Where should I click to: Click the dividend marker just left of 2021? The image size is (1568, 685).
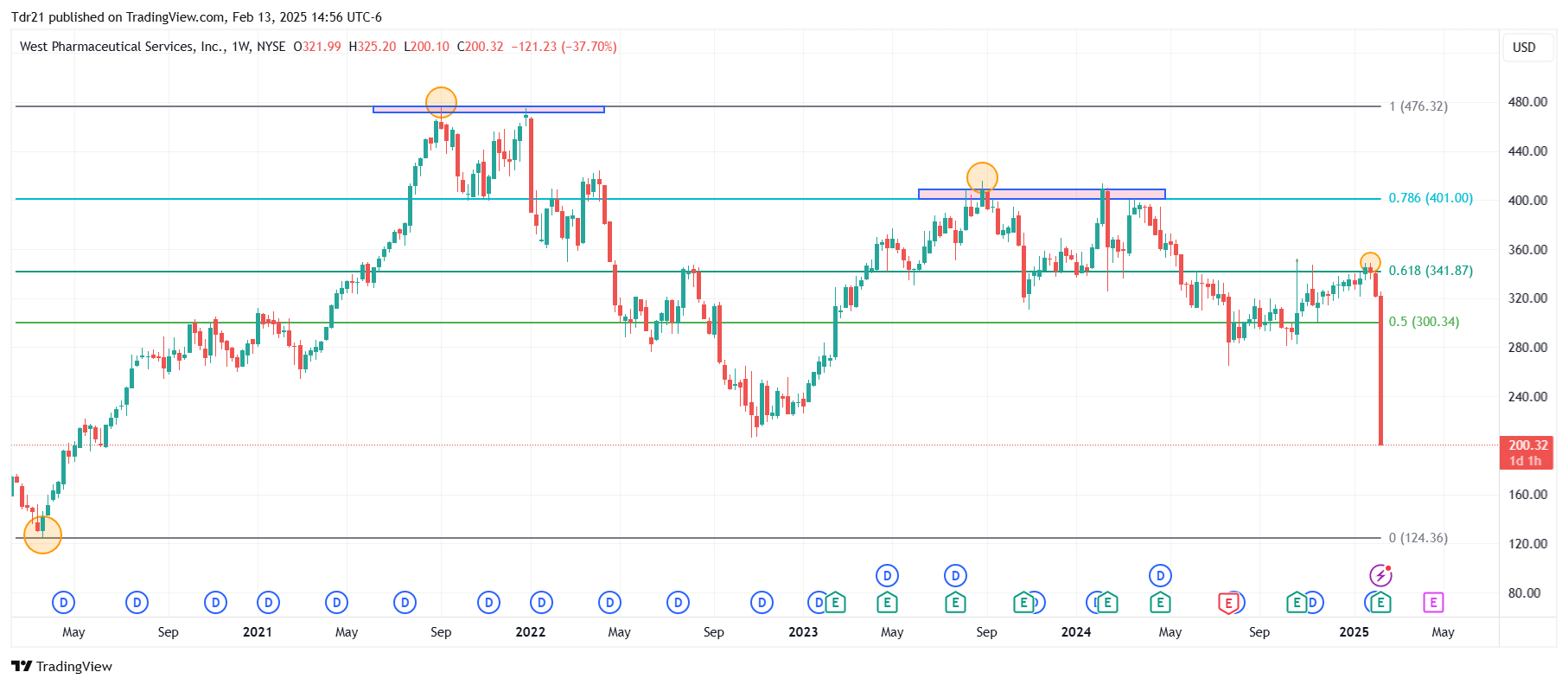pos(215,602)
